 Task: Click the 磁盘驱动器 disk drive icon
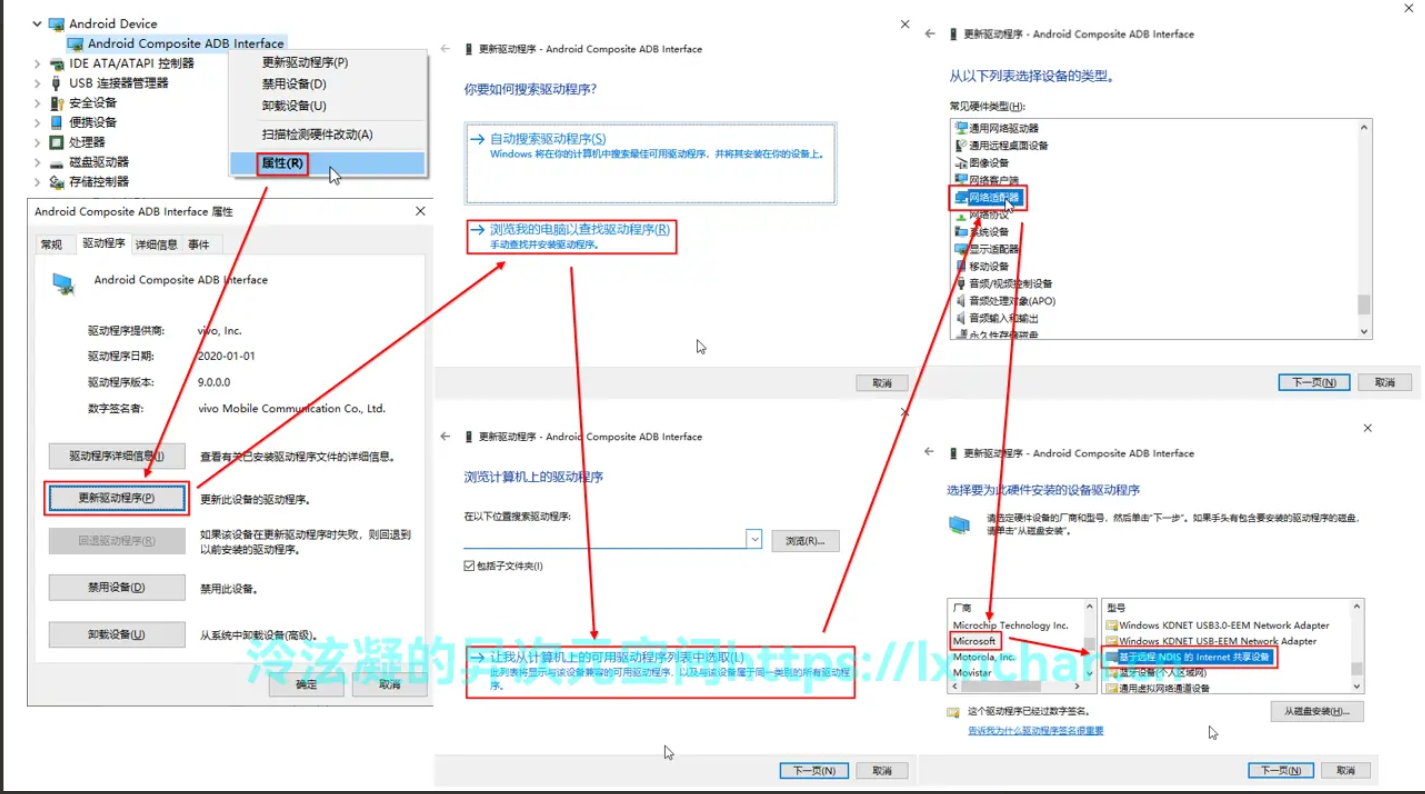56,162
